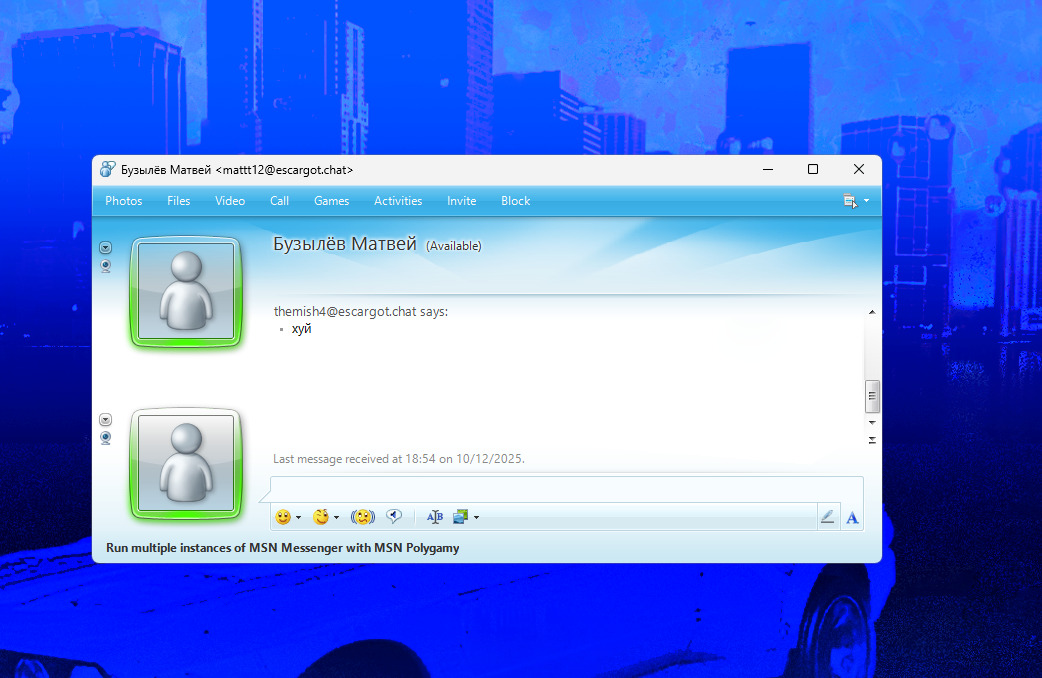Screen dimensions: 1042x678
Task: Open contact's display picture options arrow
Action: pyautogui.click(x=106, y=247)
